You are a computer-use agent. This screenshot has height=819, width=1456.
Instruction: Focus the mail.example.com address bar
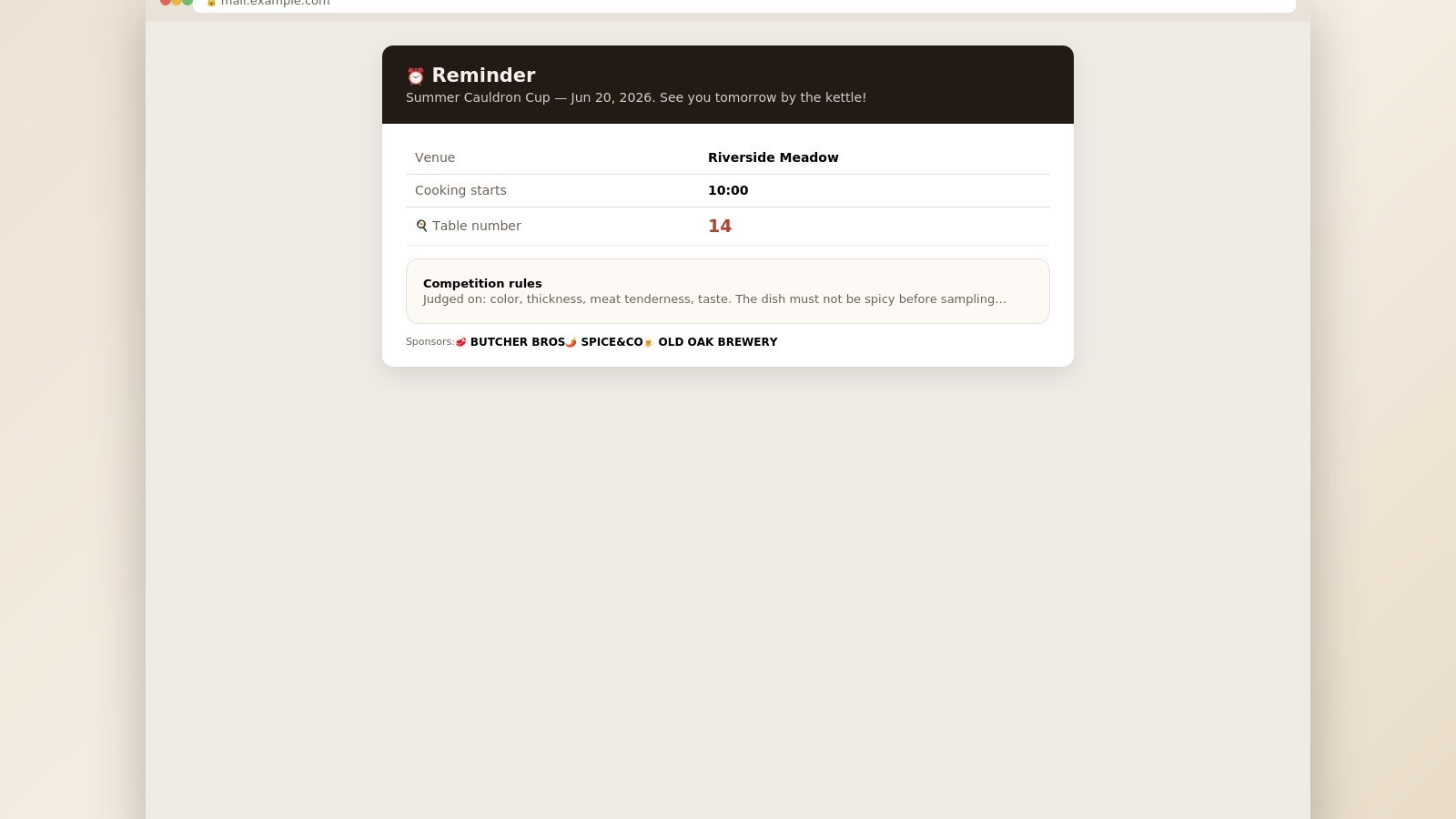744,4
